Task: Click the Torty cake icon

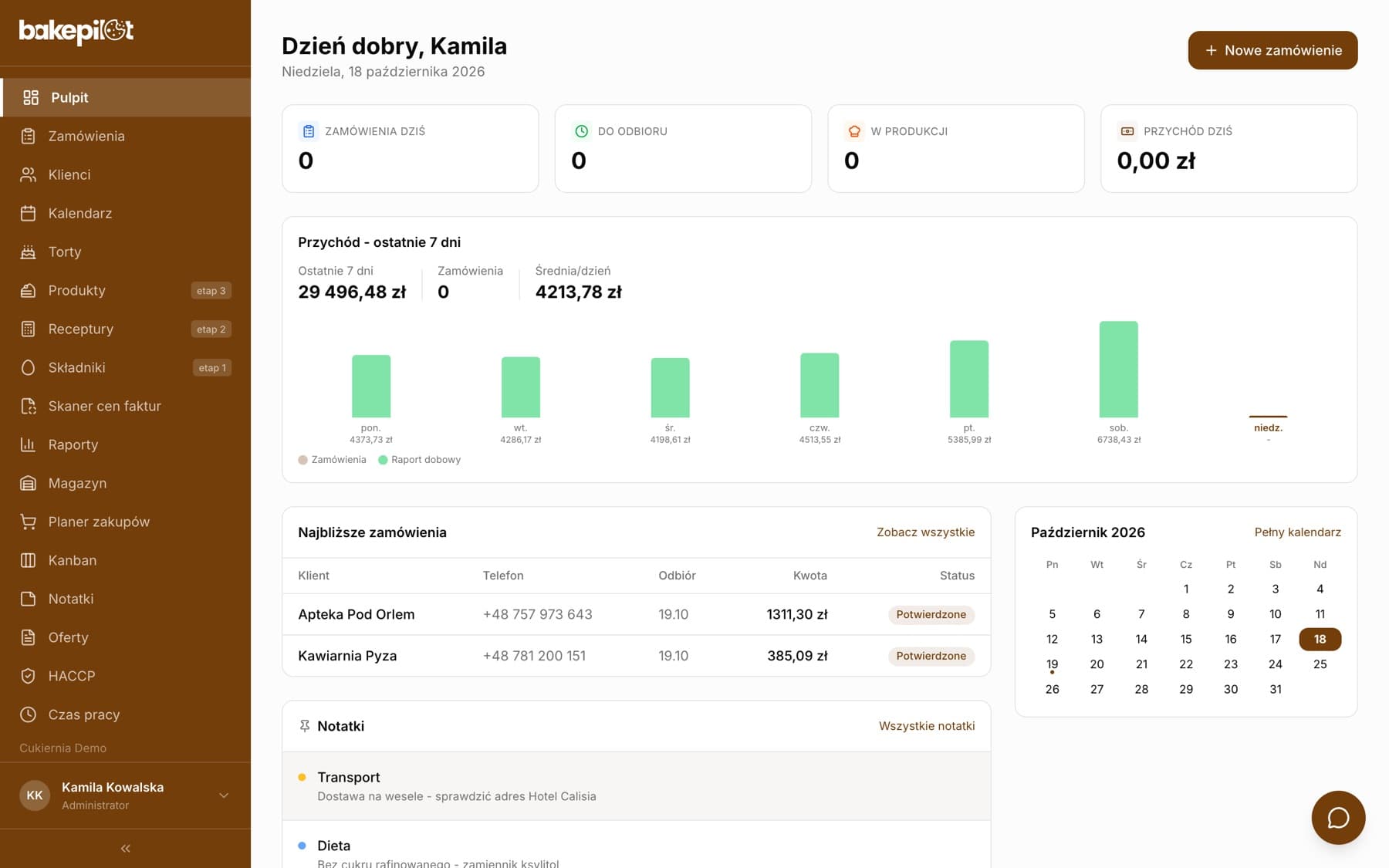Action: click(x=29, y=252)
